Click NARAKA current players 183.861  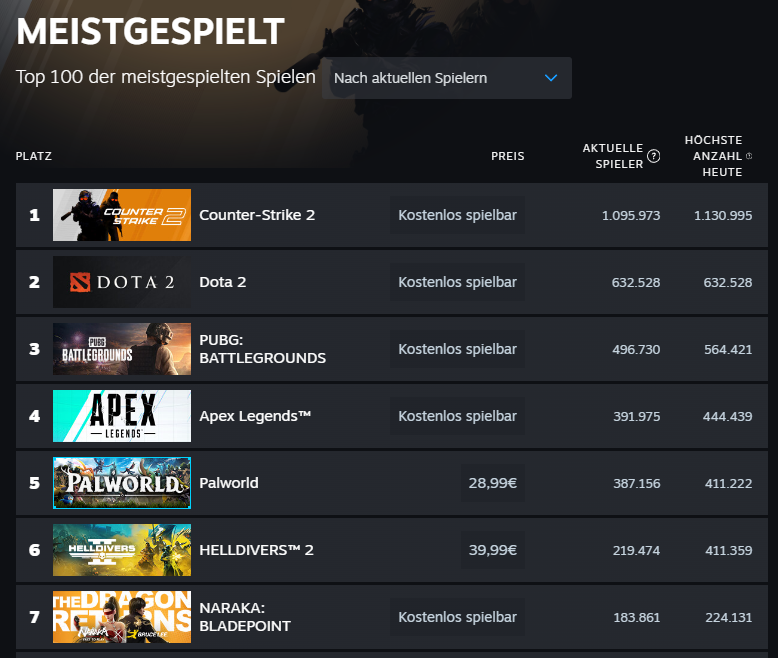click(x=637, y=617)
